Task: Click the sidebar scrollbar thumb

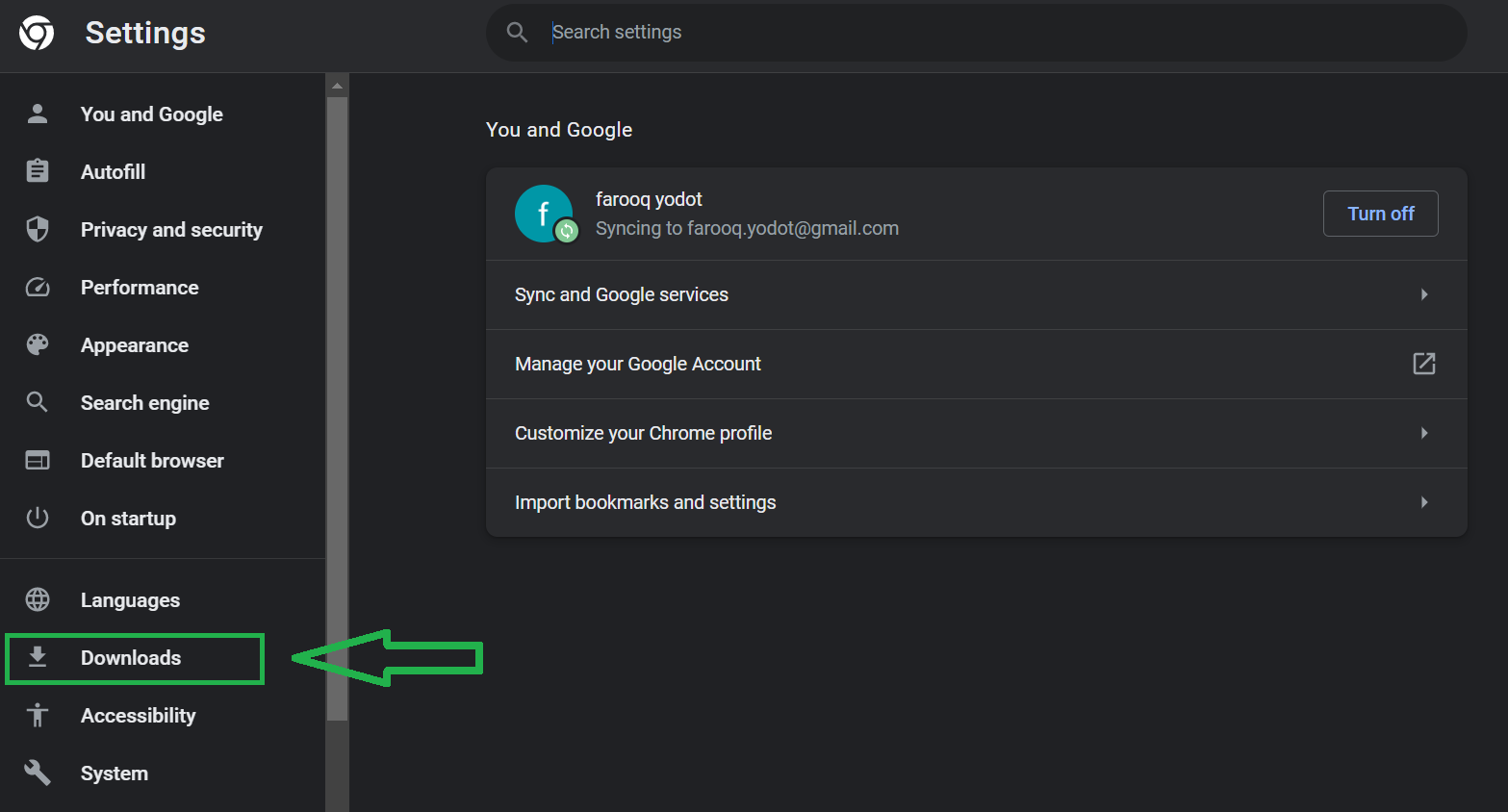Action: pyautogui.click(x=337, y=404)
